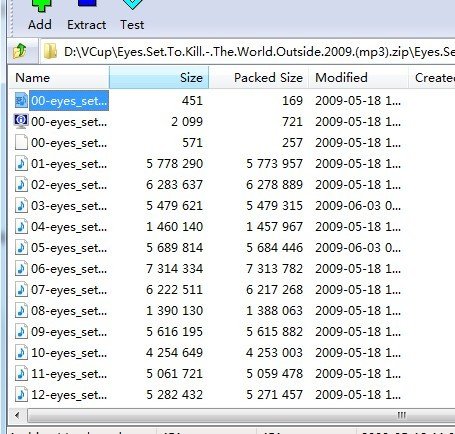Select 03-eyes_set... file name
This screenshot has width=455, height=434.
tap(69, 206)
